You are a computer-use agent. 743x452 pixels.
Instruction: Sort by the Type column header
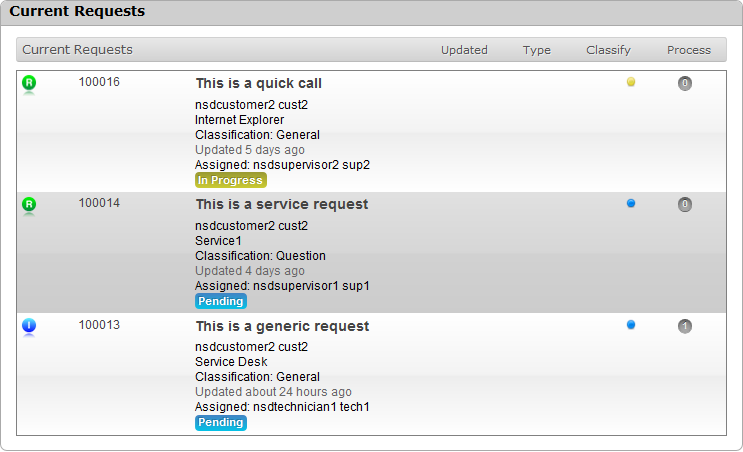(x=537, y=50)
